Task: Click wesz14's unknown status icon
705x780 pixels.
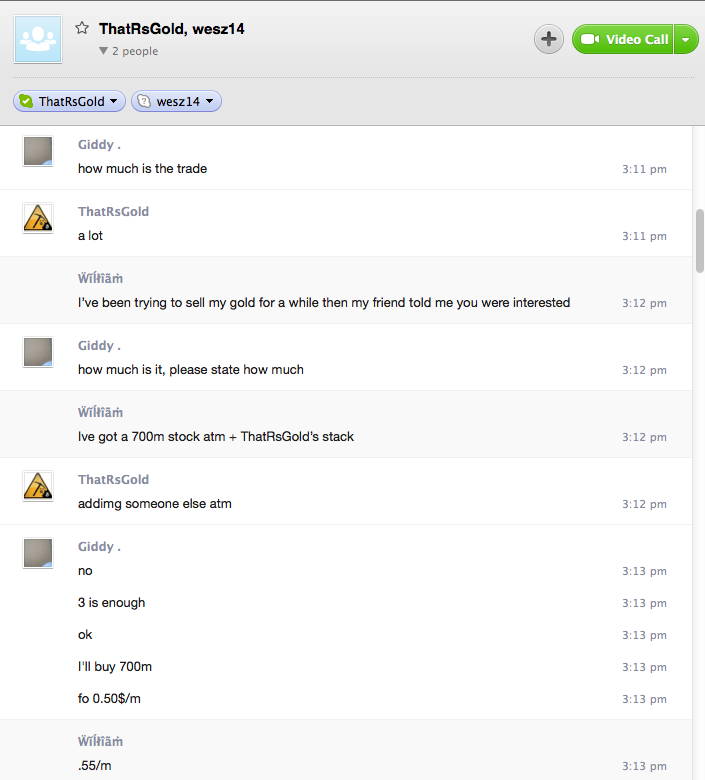Action: click(x=144, y=101)
